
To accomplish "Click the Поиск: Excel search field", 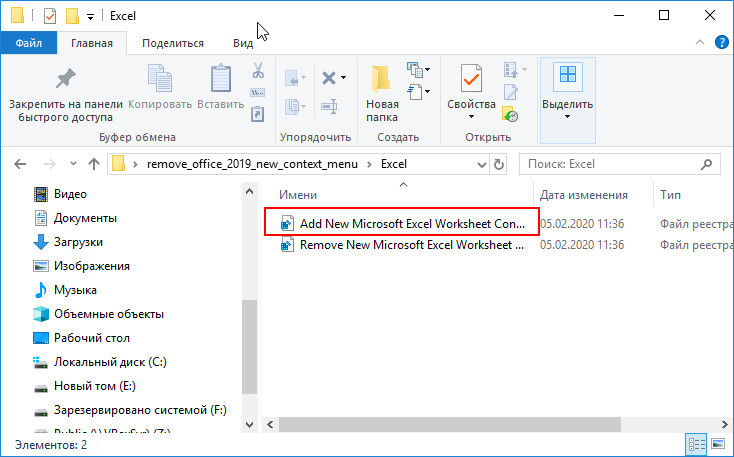I will [x=619, y=164].
